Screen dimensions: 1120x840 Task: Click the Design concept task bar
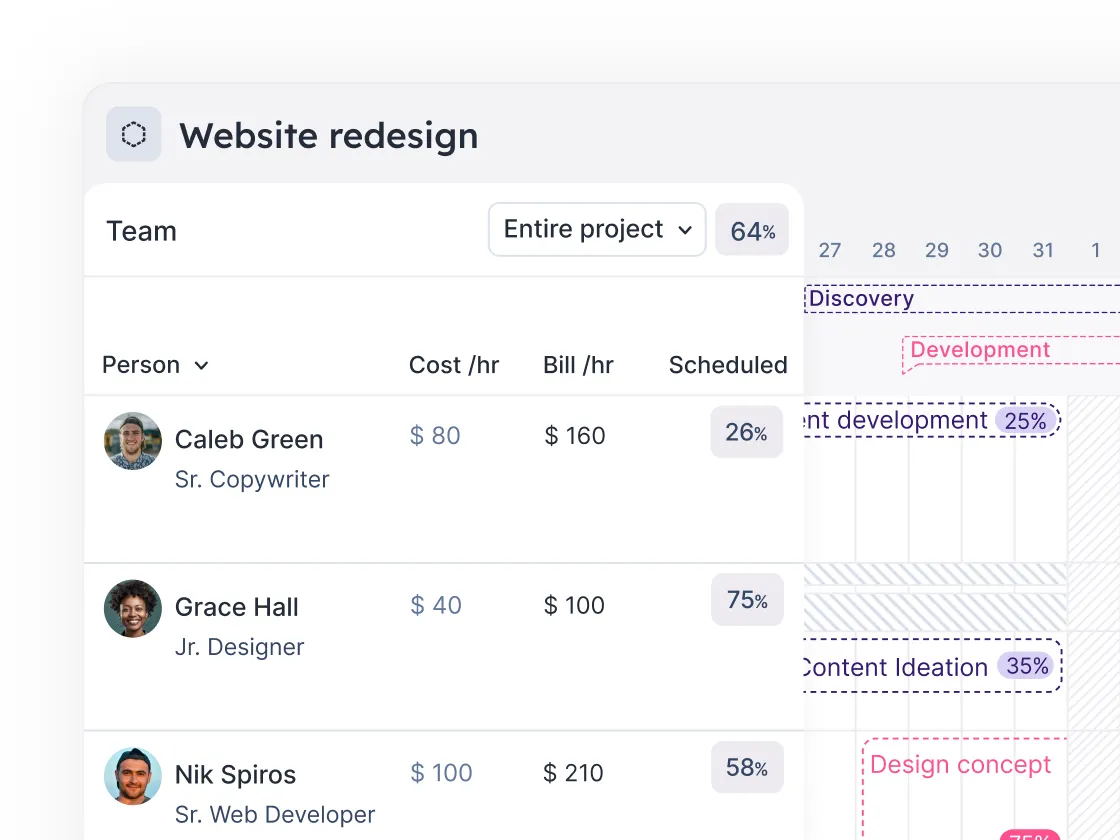(x=960, y=765)
